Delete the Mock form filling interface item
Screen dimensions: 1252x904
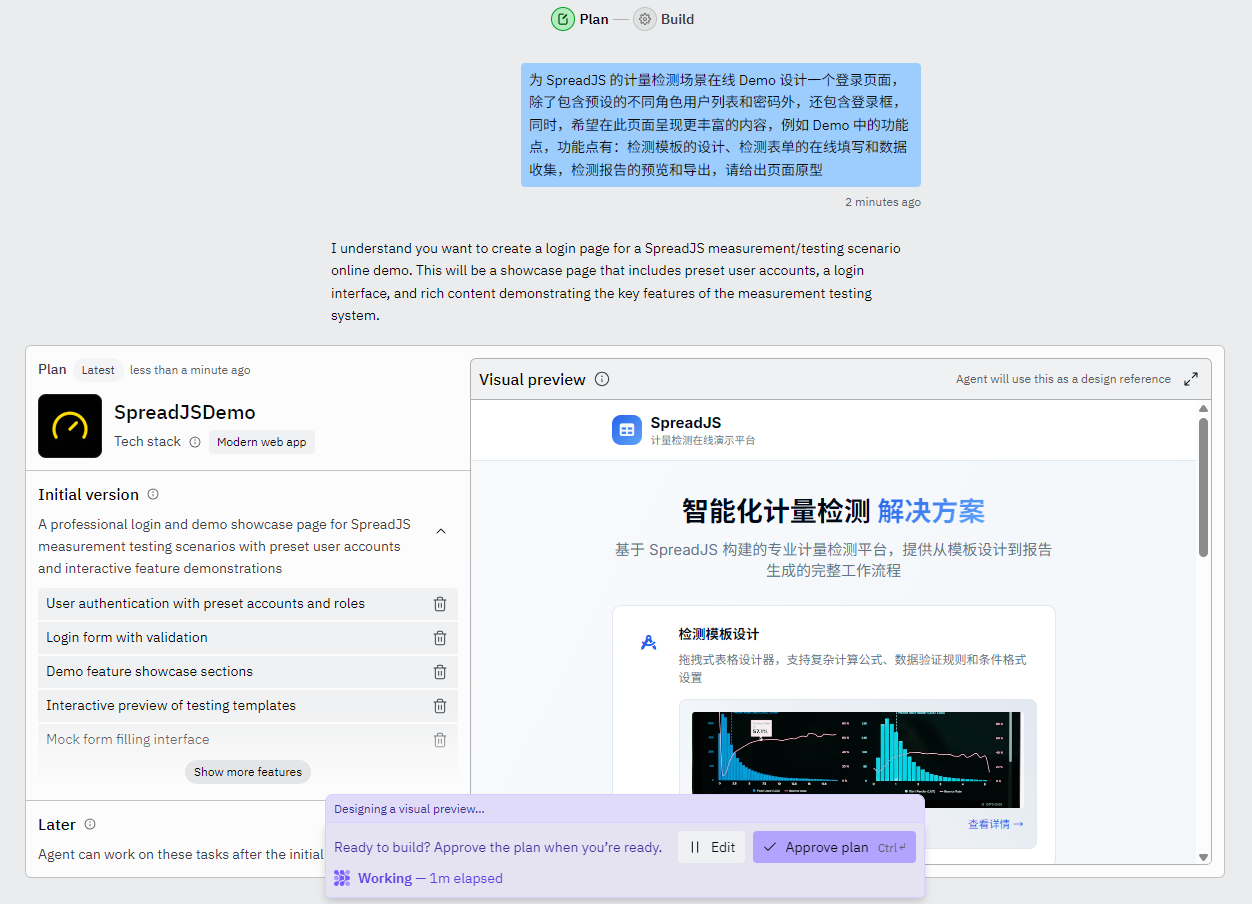click(x=440, y=740)
